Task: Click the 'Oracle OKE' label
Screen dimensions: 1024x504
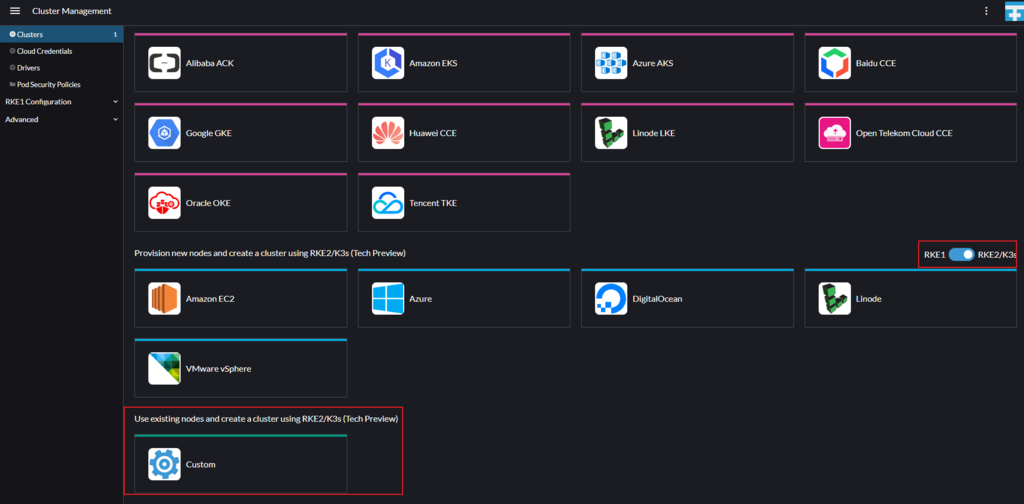Action: pos(208,203)
